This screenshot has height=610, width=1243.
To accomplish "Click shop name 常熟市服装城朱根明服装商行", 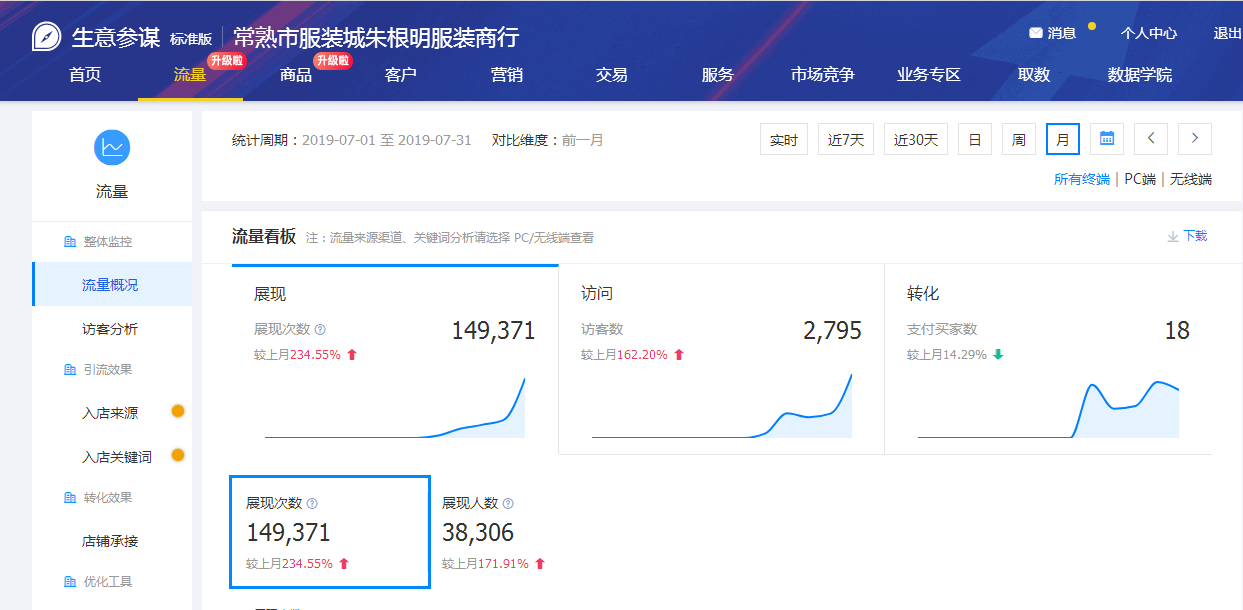I will (376, 38).
